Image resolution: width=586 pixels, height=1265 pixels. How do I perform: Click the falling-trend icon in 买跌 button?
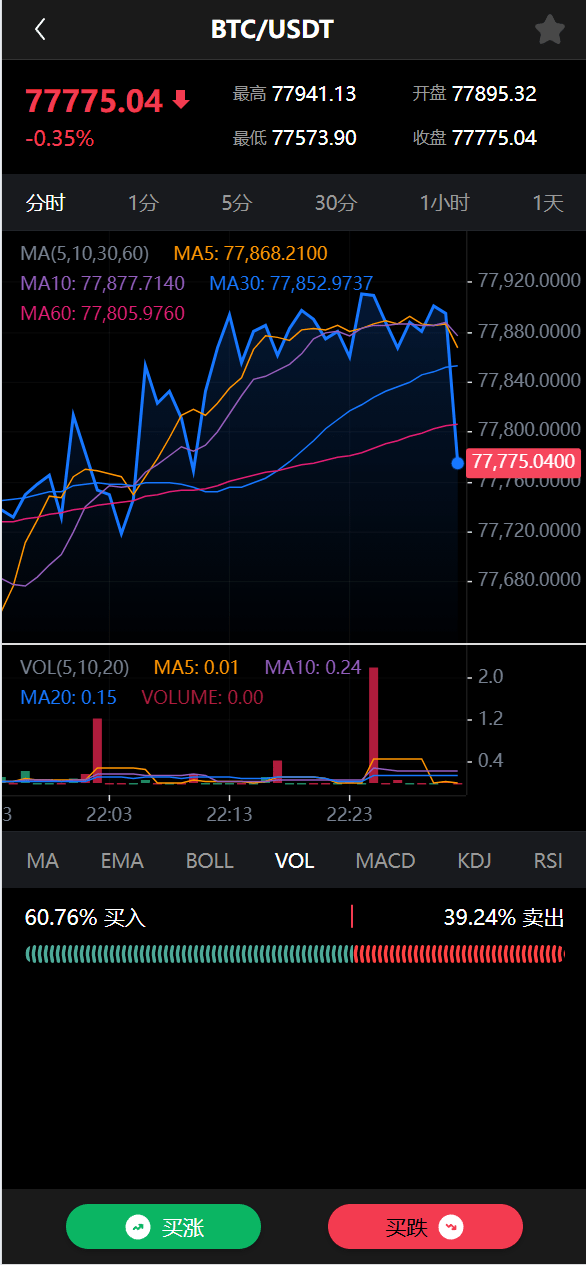pos(451,1227)
